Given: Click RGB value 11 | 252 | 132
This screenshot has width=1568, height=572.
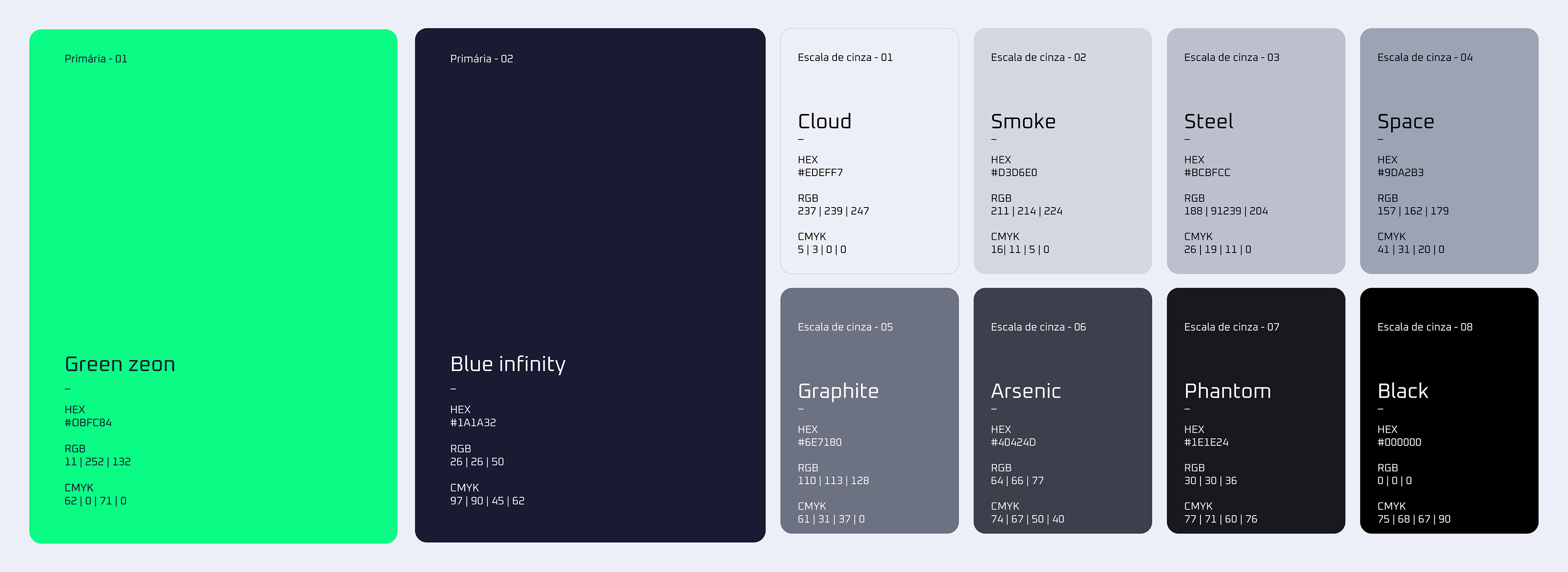Looking at the screenshot, I should [98, 462].
